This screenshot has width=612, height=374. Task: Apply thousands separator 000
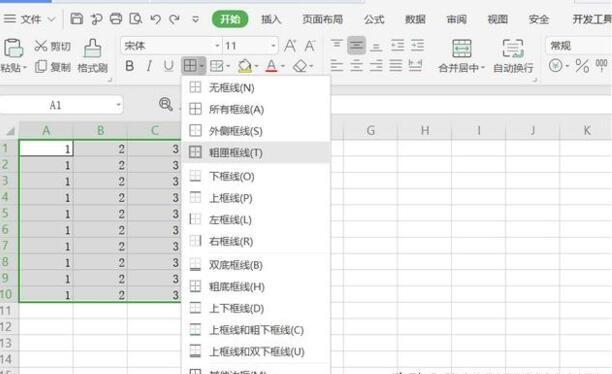point(601,65)
